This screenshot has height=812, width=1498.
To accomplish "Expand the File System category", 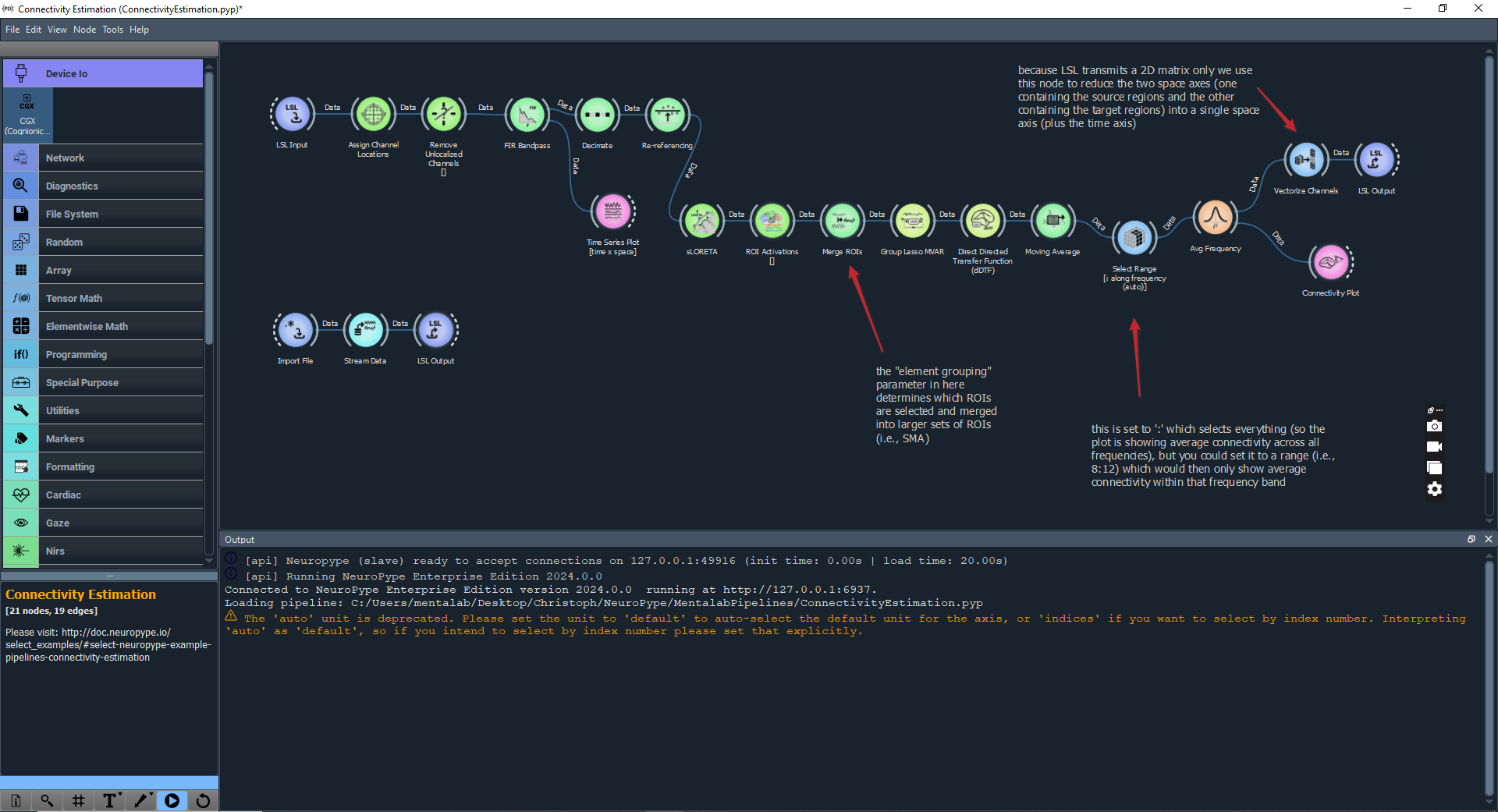I will (103, 214).
